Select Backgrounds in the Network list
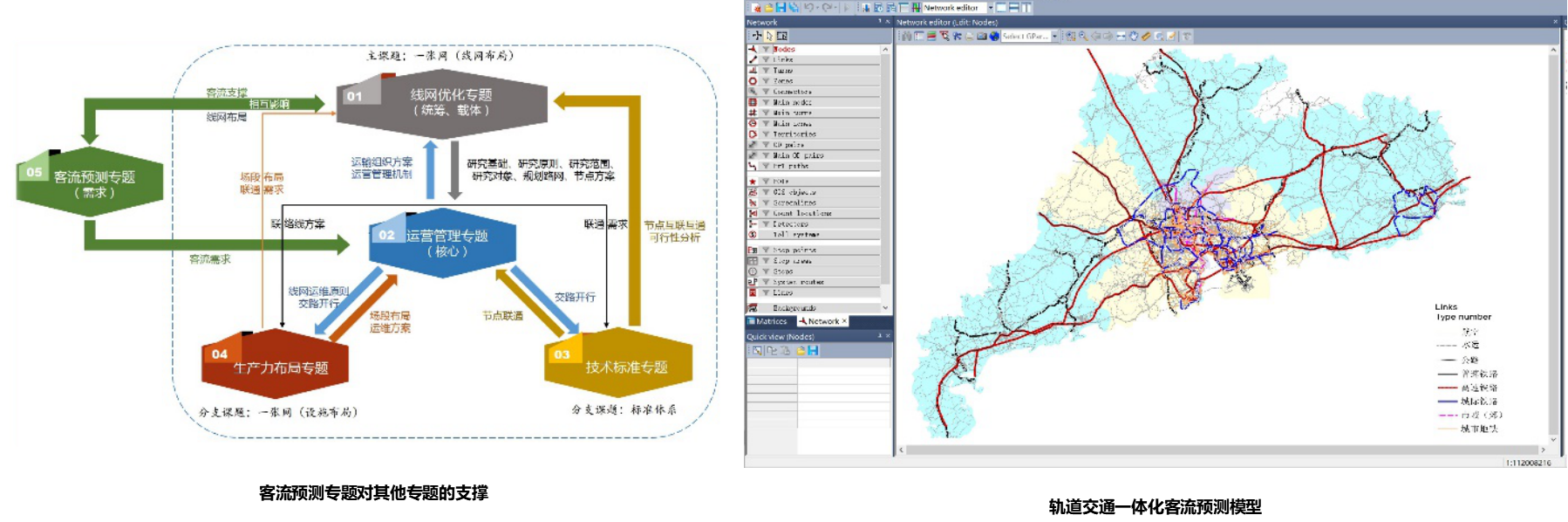This screenshot has width=1568, height=522. (794, 308)
